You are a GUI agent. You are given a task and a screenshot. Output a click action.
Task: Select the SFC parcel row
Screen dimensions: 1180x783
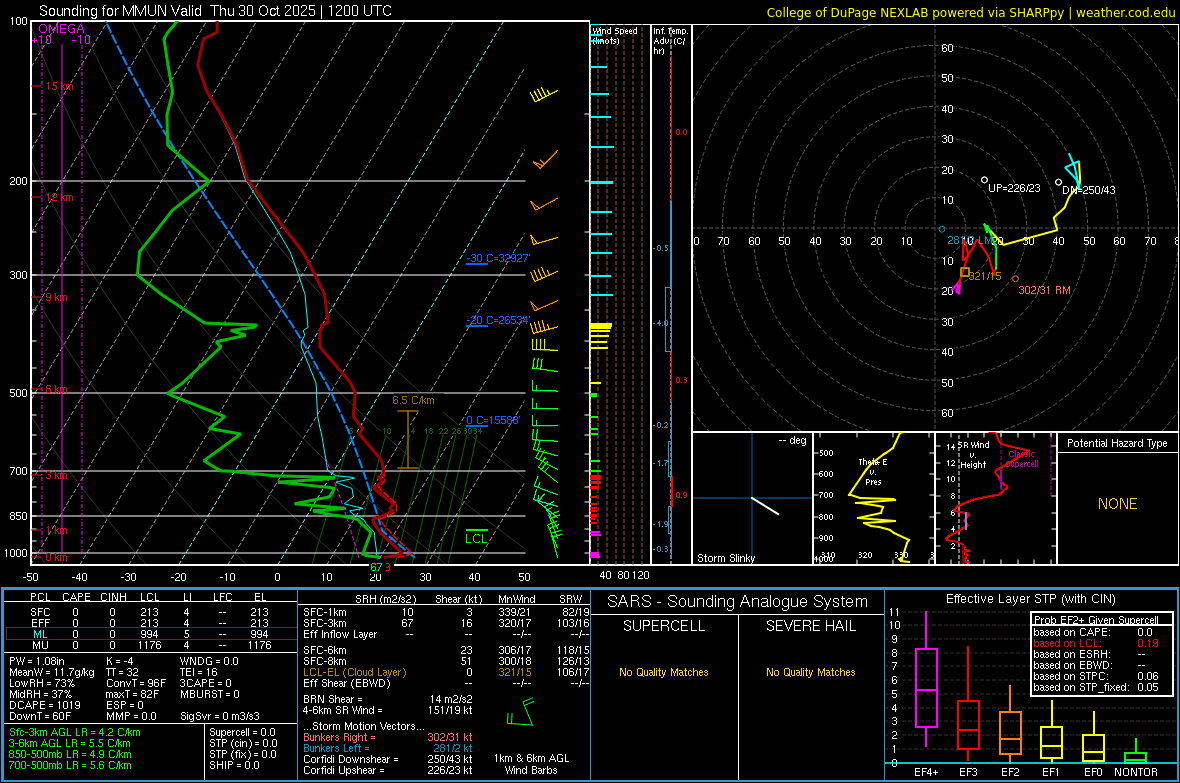(x=151, y=612)
